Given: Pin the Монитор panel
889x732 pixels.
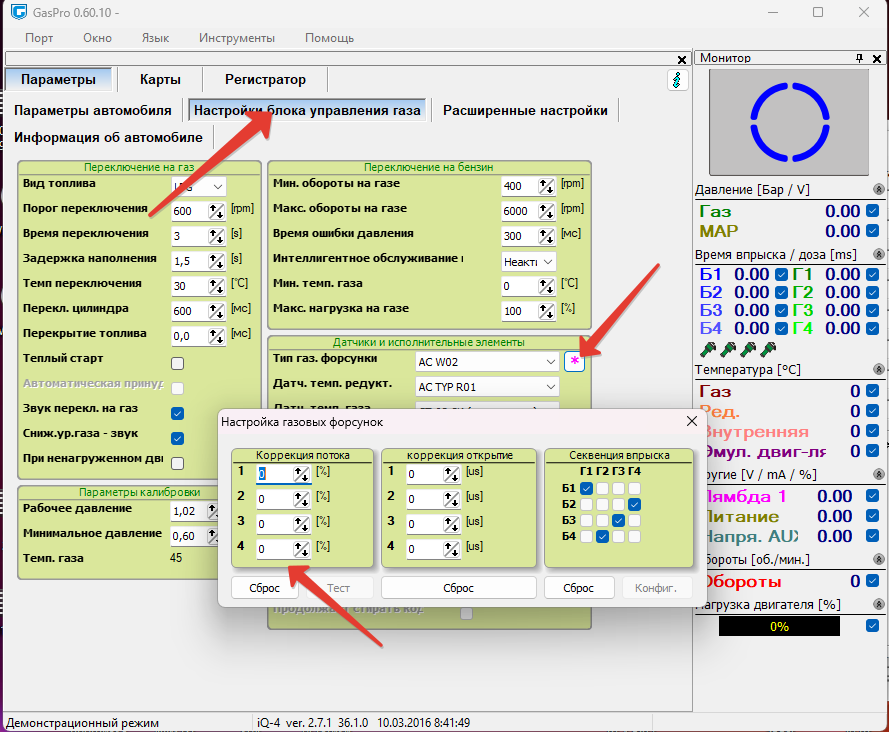Looking at the screenshot, I should 860,58.
